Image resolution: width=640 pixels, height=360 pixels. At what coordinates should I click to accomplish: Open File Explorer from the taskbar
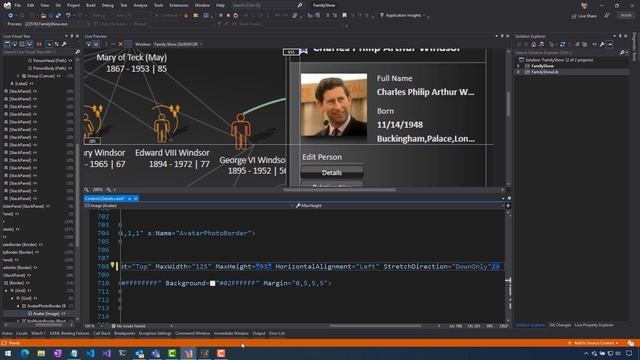pos(41,353)
